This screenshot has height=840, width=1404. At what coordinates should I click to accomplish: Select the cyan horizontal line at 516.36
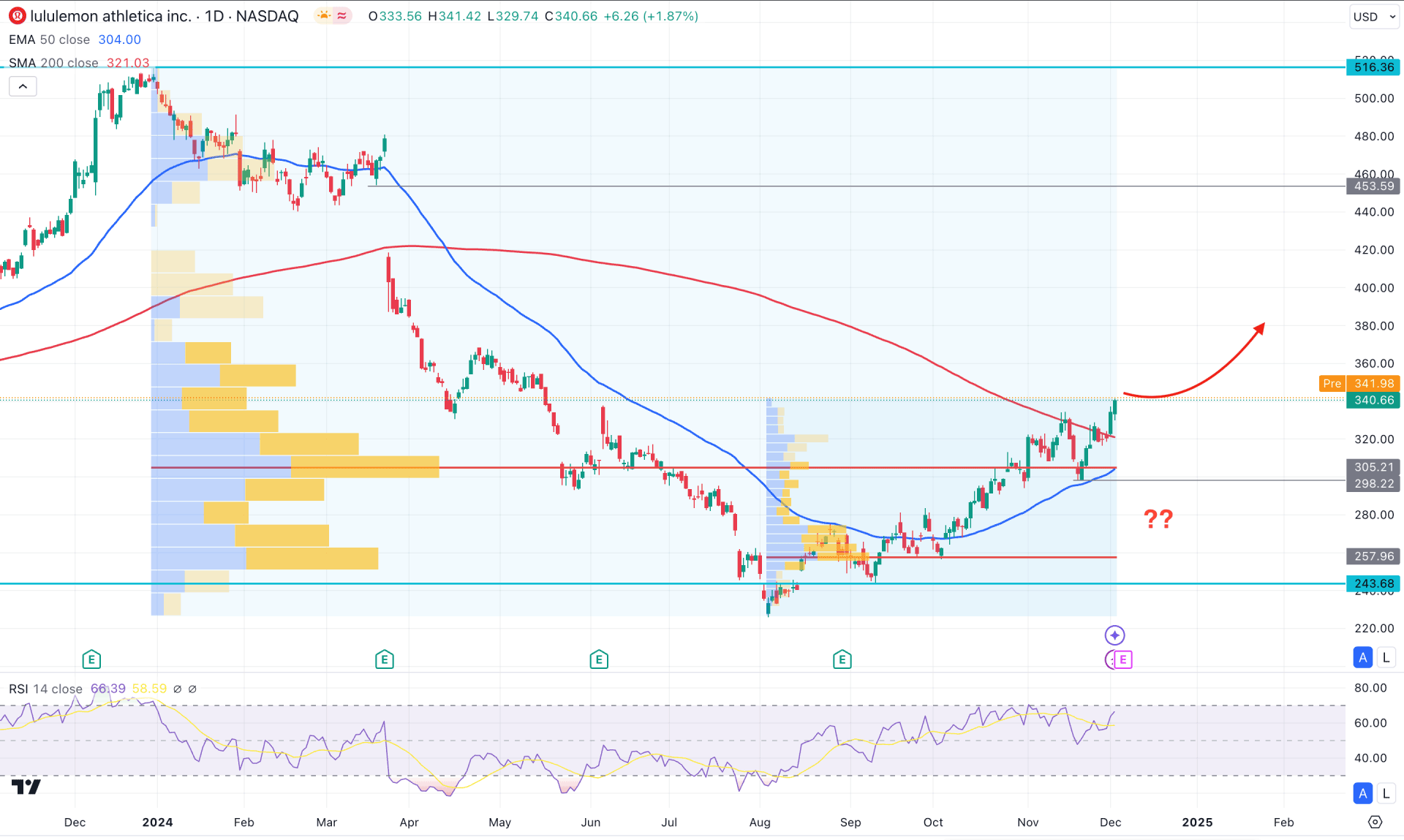[x=673, y=67]
